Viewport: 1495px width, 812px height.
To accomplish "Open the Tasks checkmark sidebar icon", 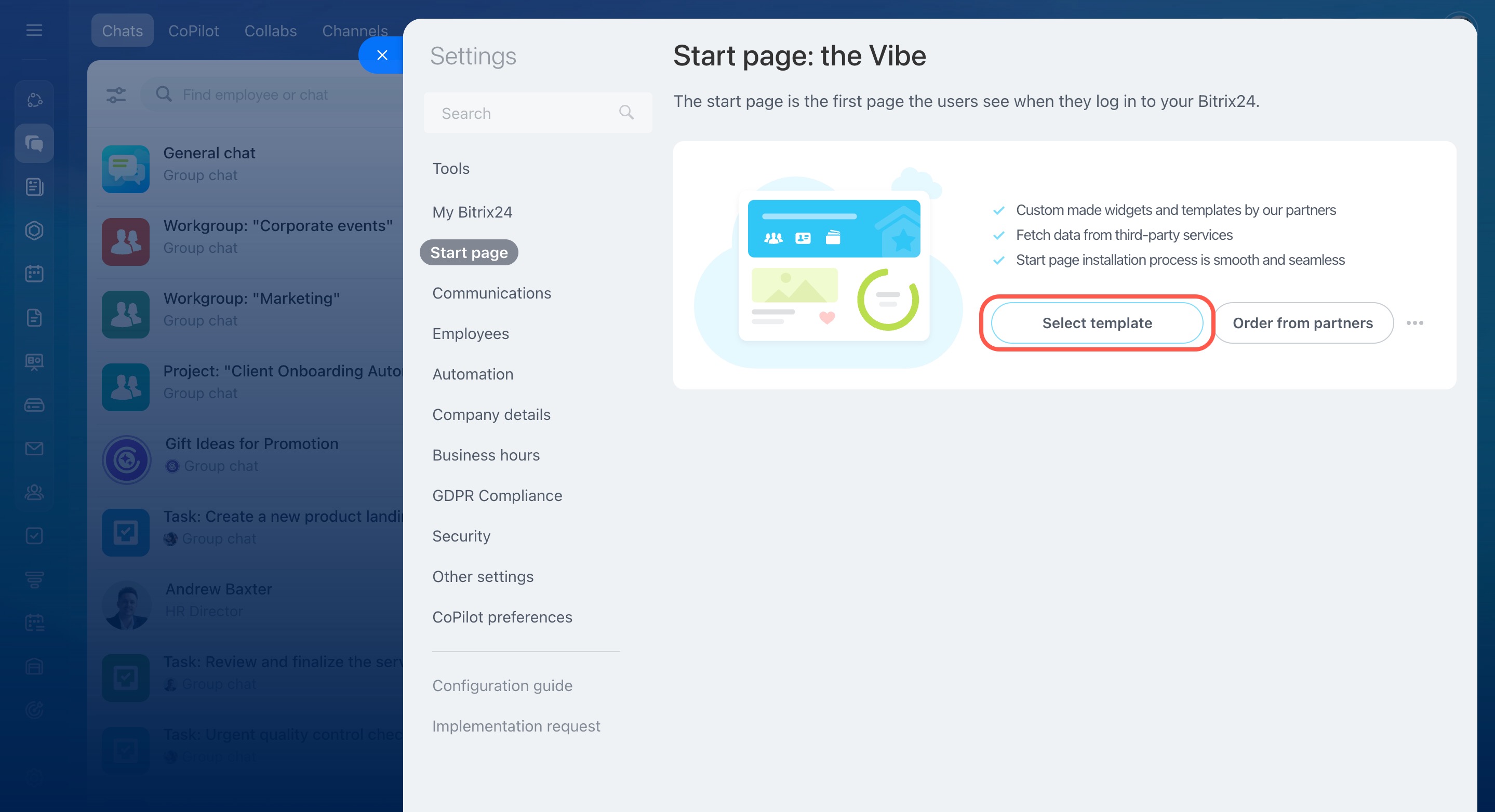I will [34, 535].
